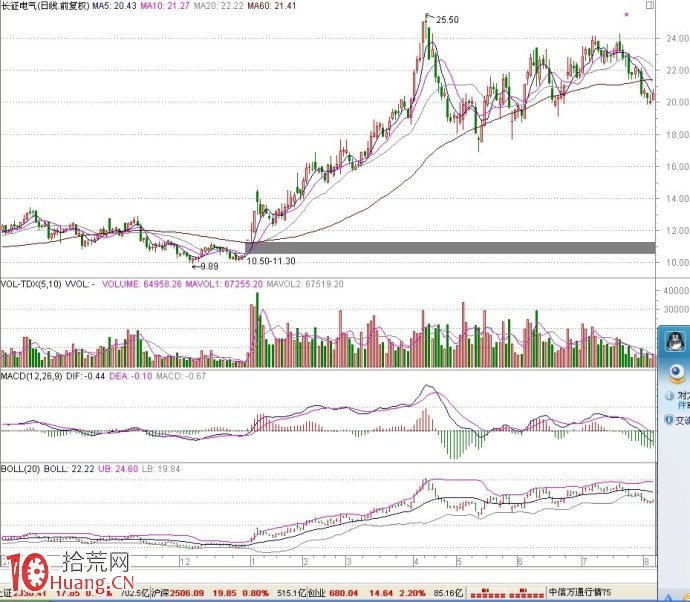The image size is (690, 602).
Task: Click month 5 on the time axis
Action: tap(459, 562)
